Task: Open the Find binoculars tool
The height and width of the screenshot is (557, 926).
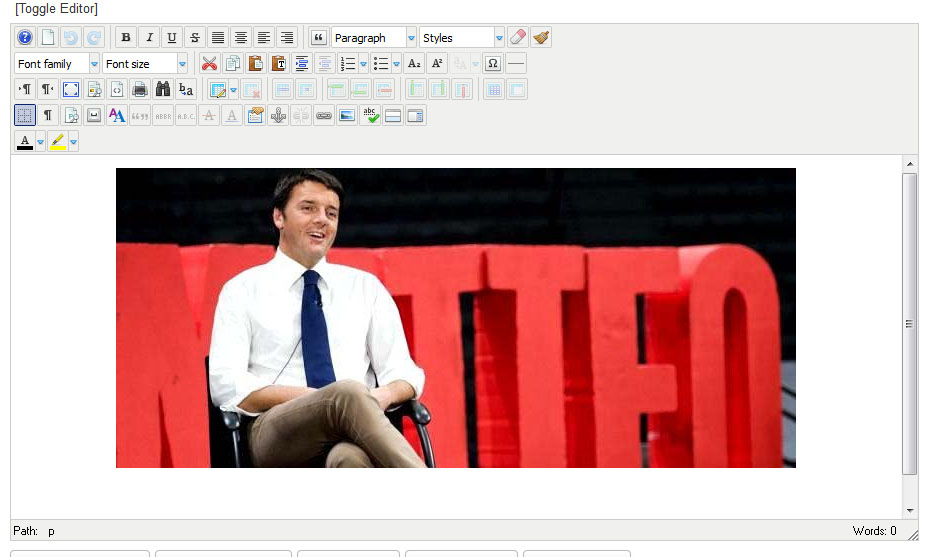Action: 163,90
